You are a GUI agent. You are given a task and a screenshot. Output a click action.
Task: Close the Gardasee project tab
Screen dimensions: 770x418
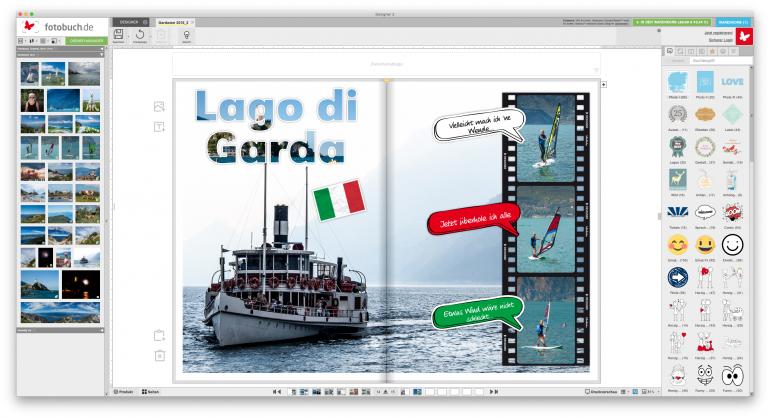(192, 23)
